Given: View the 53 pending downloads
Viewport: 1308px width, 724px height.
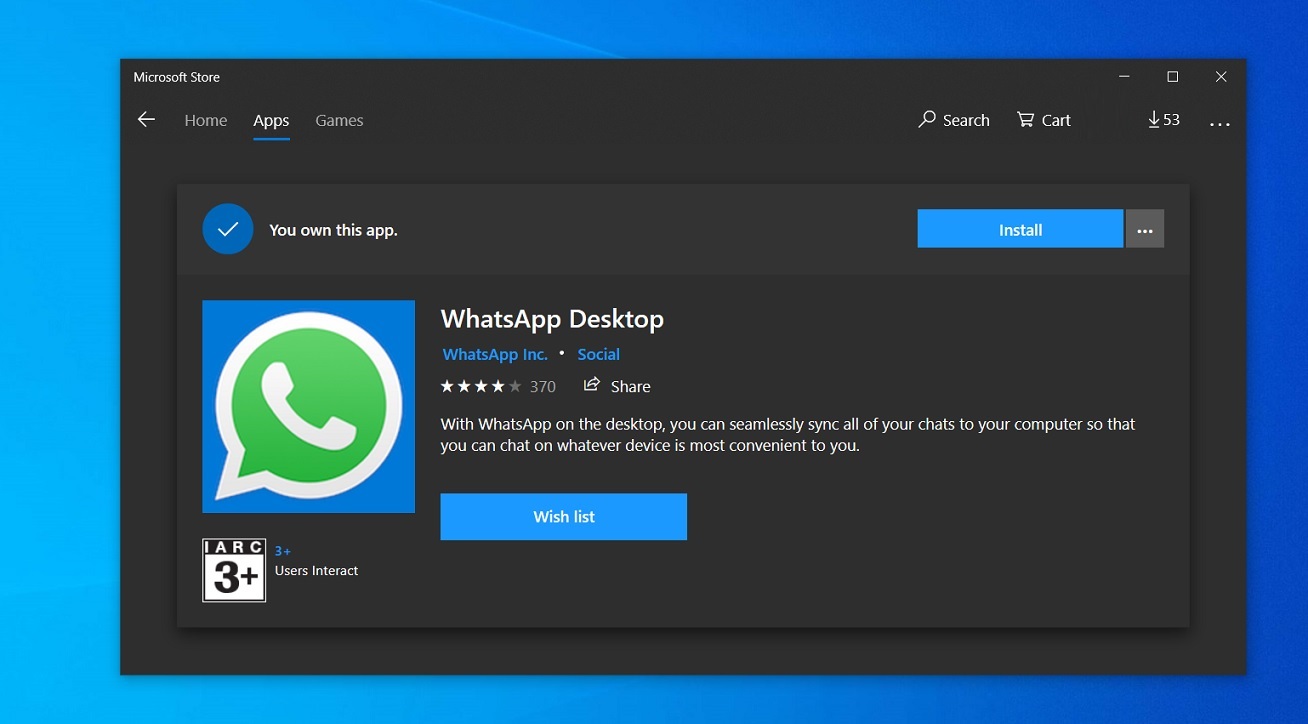Looking at the screenshot, I should click(x=1164, y=120).
